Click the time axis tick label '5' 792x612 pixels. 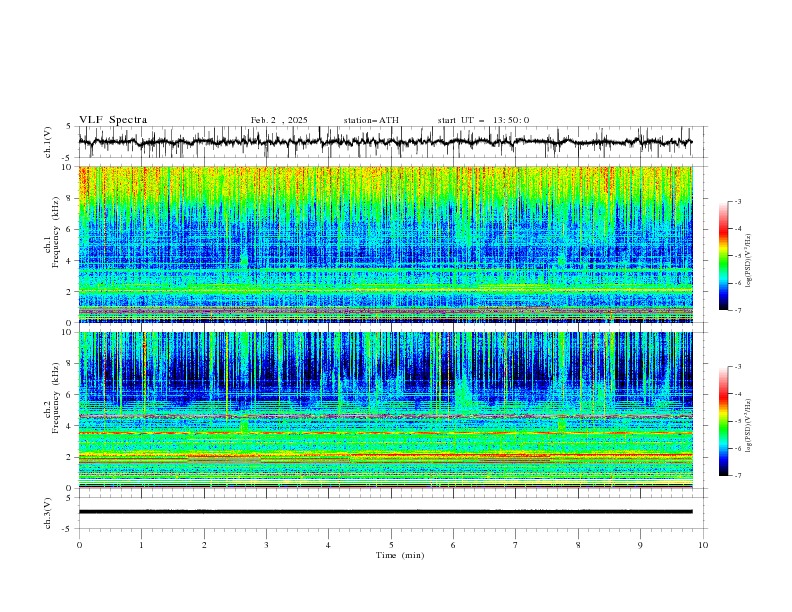[391, 545]
